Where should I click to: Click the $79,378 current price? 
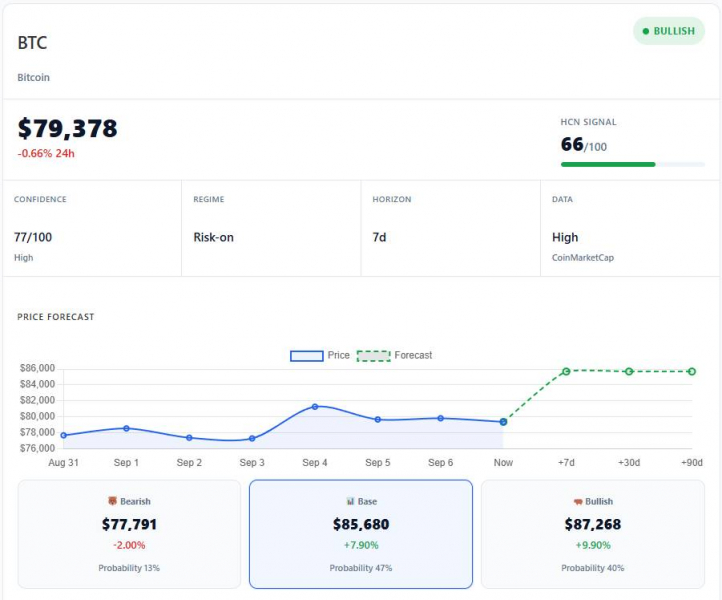pyautogui.click(x=68, y=128)
